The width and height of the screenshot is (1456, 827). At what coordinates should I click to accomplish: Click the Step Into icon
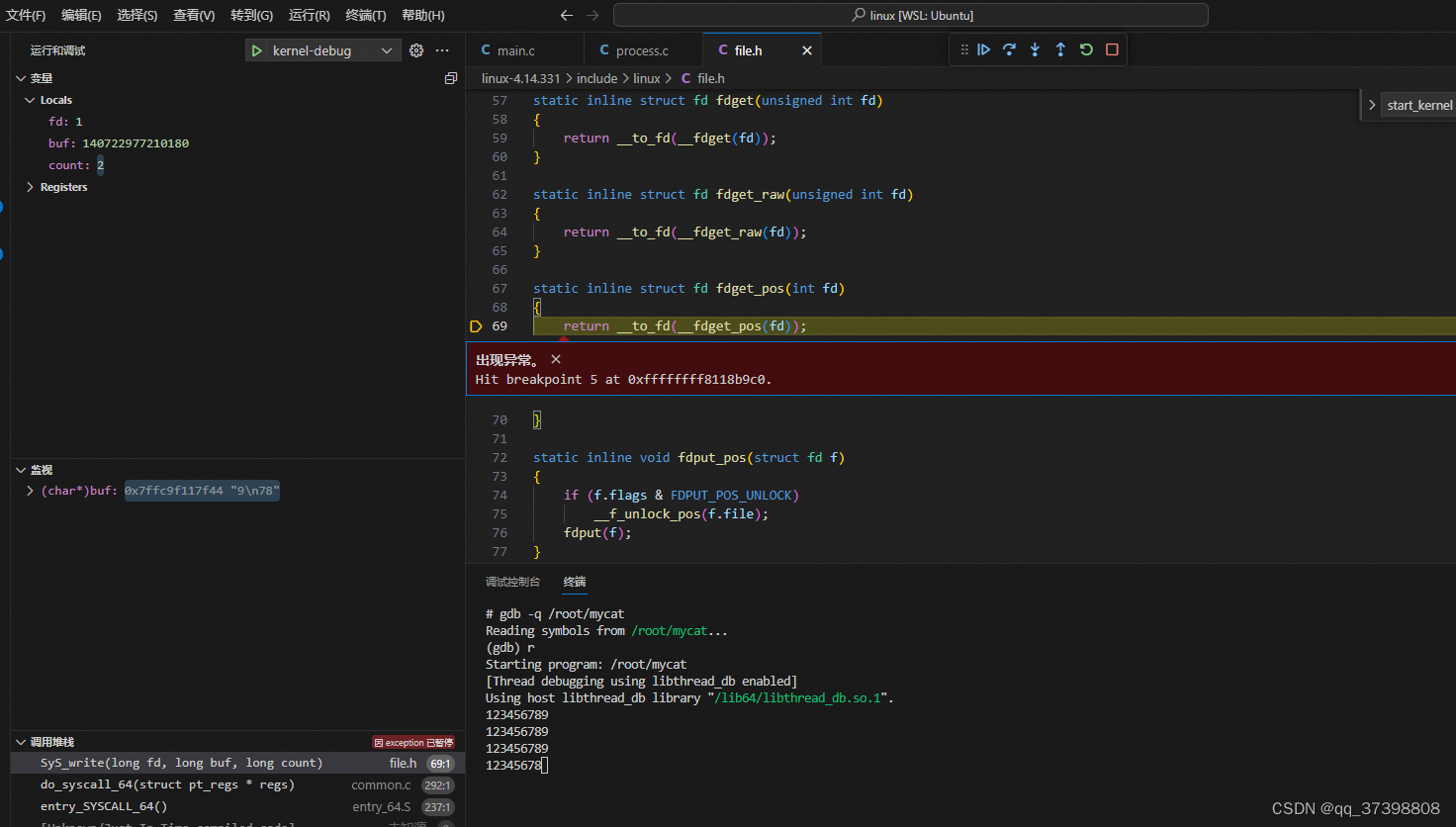1035,49
